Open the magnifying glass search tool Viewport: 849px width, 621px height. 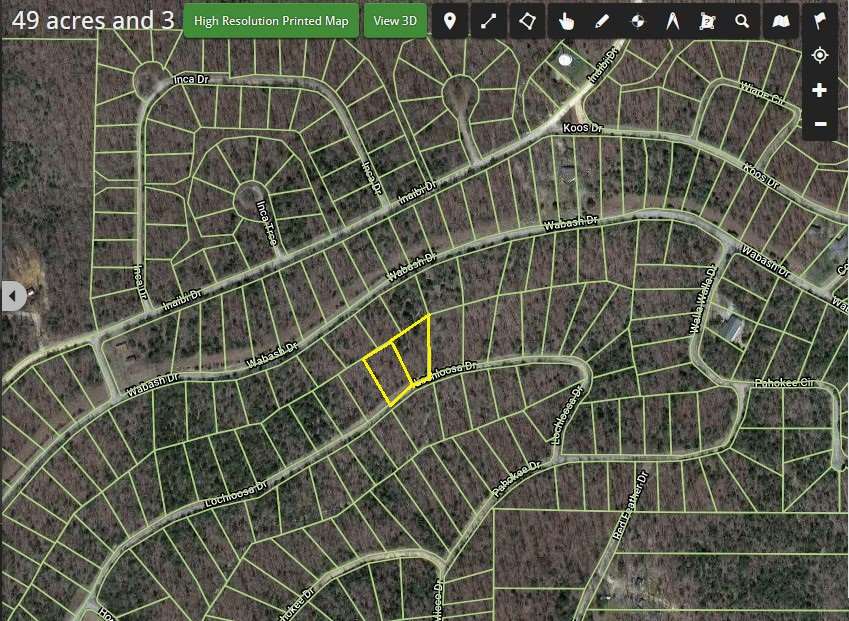pos(742,21)
